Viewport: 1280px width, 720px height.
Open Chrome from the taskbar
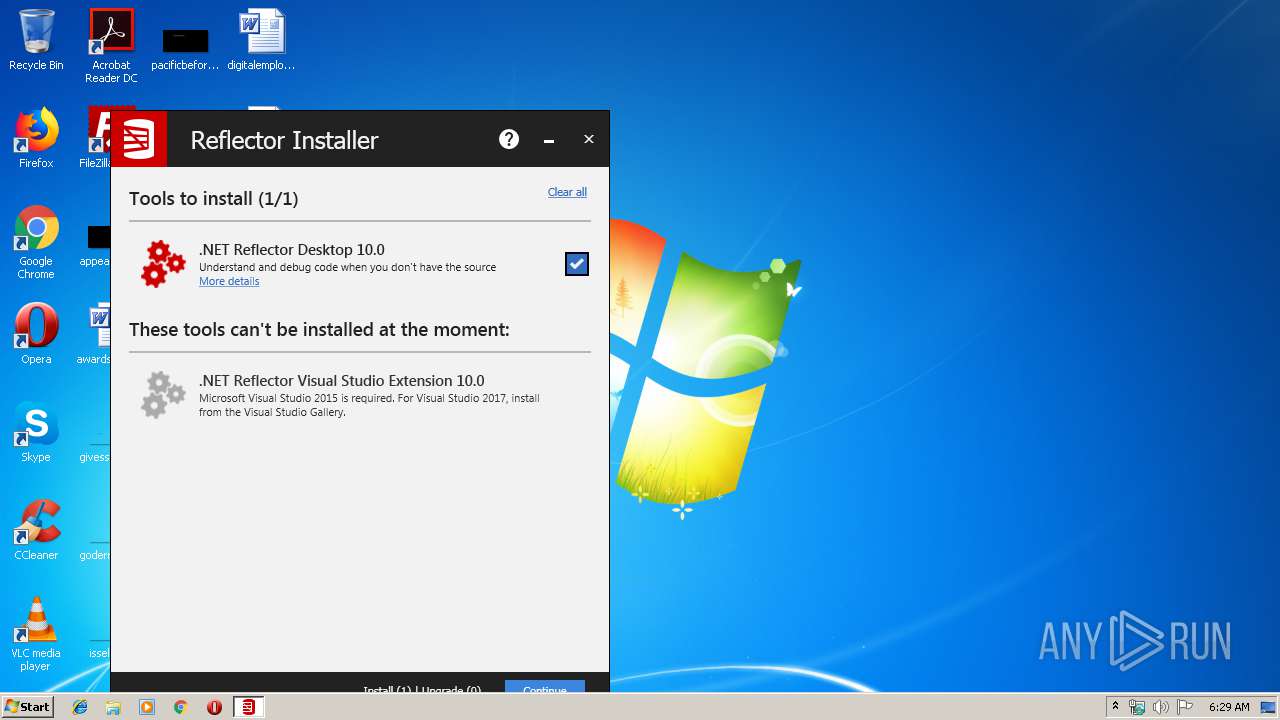pyautogui.click(x=180, y=707)
